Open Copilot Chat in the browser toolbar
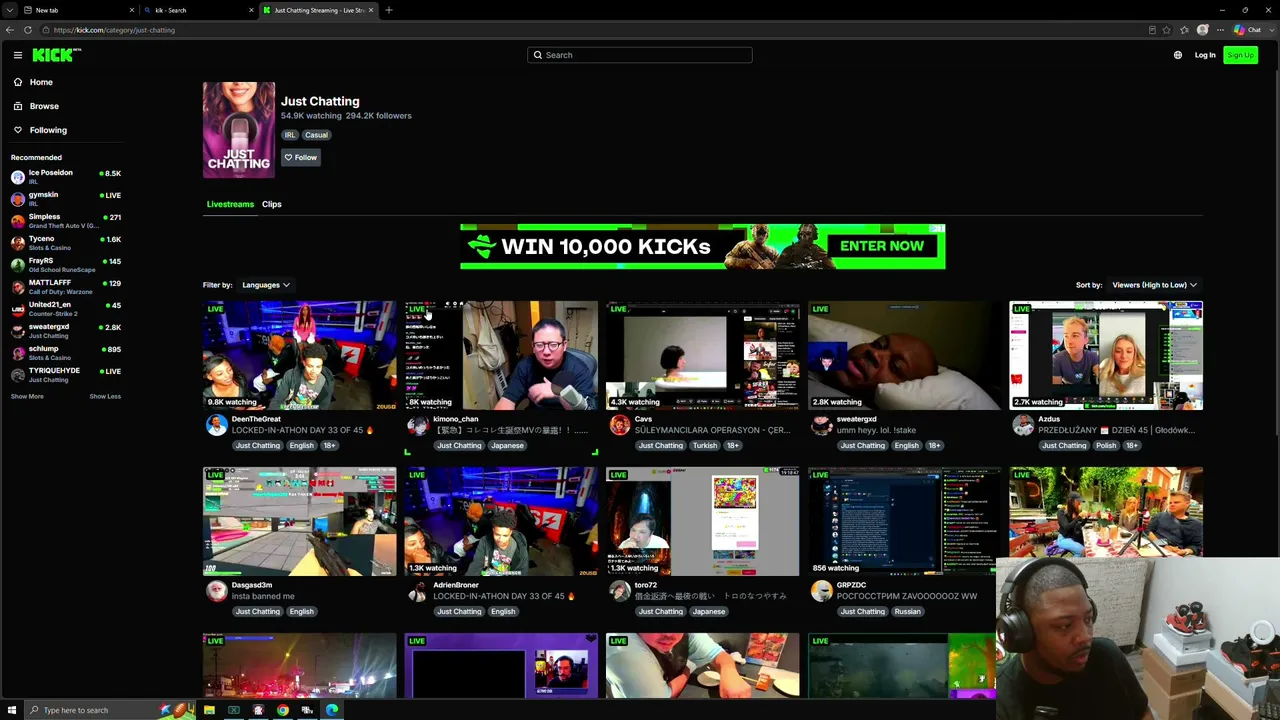 1248,30
